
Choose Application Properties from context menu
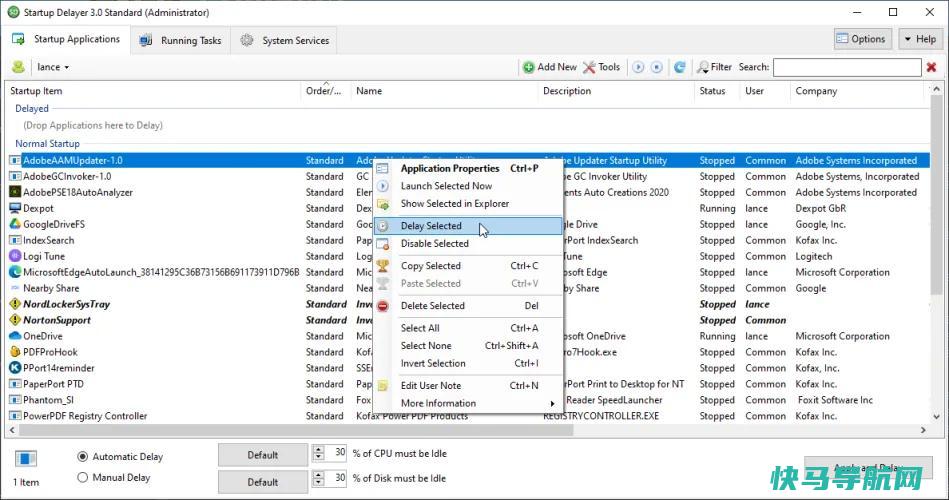click(468, 168)
